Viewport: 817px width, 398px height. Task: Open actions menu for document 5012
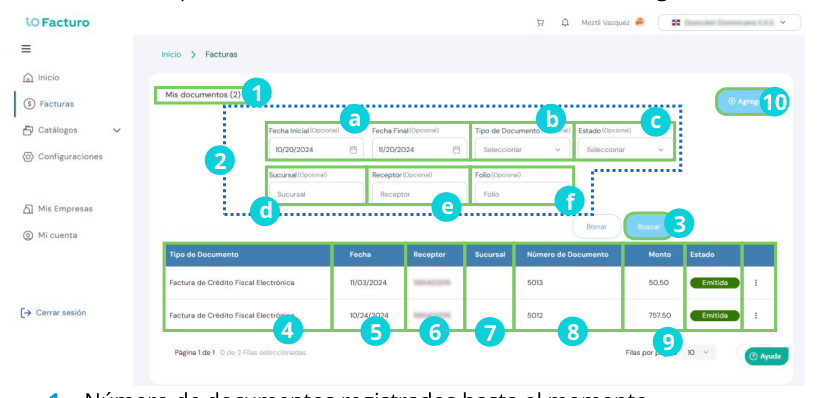(x=756, y=315)
